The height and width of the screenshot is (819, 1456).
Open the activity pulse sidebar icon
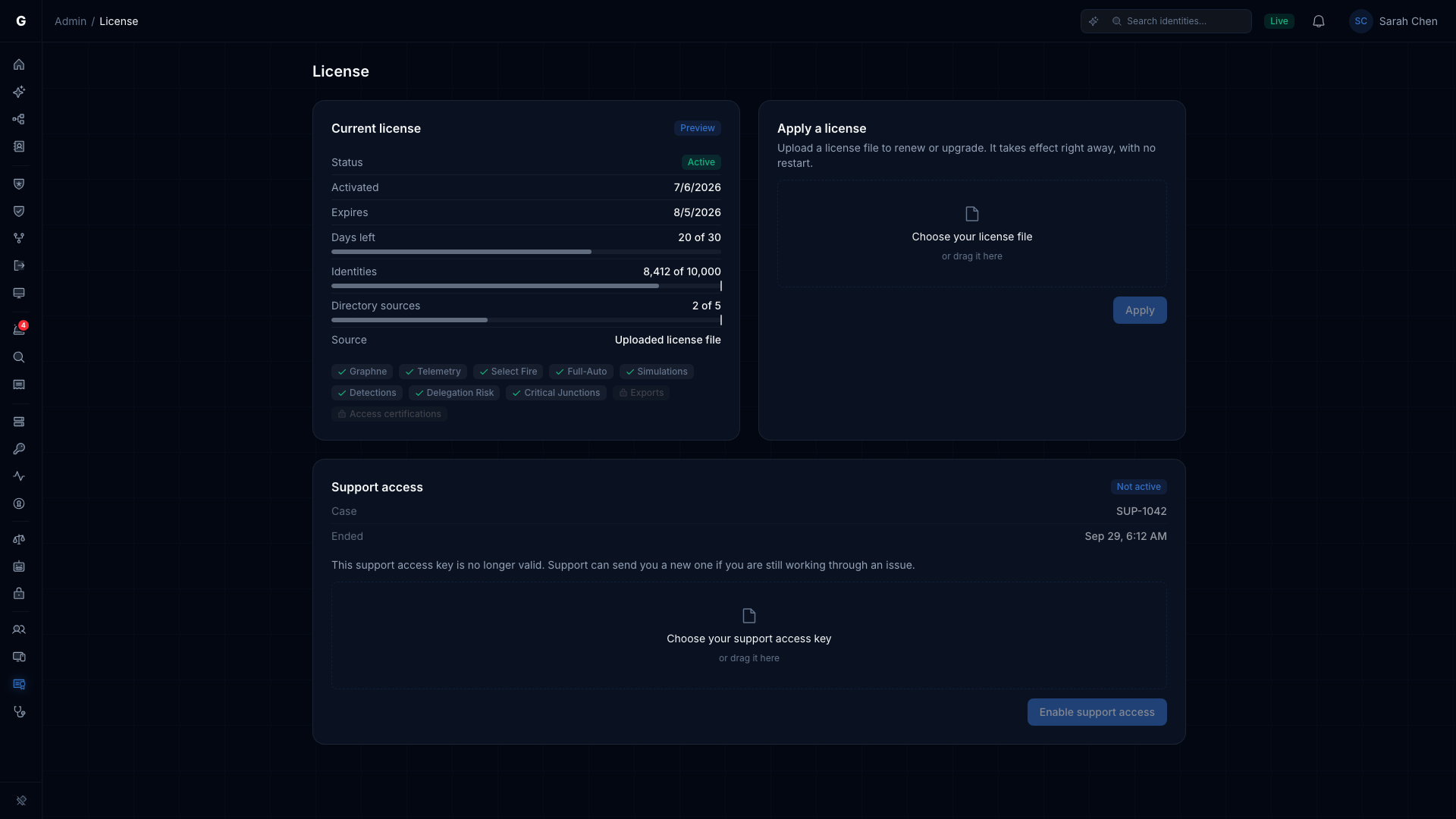coord(19,476)
